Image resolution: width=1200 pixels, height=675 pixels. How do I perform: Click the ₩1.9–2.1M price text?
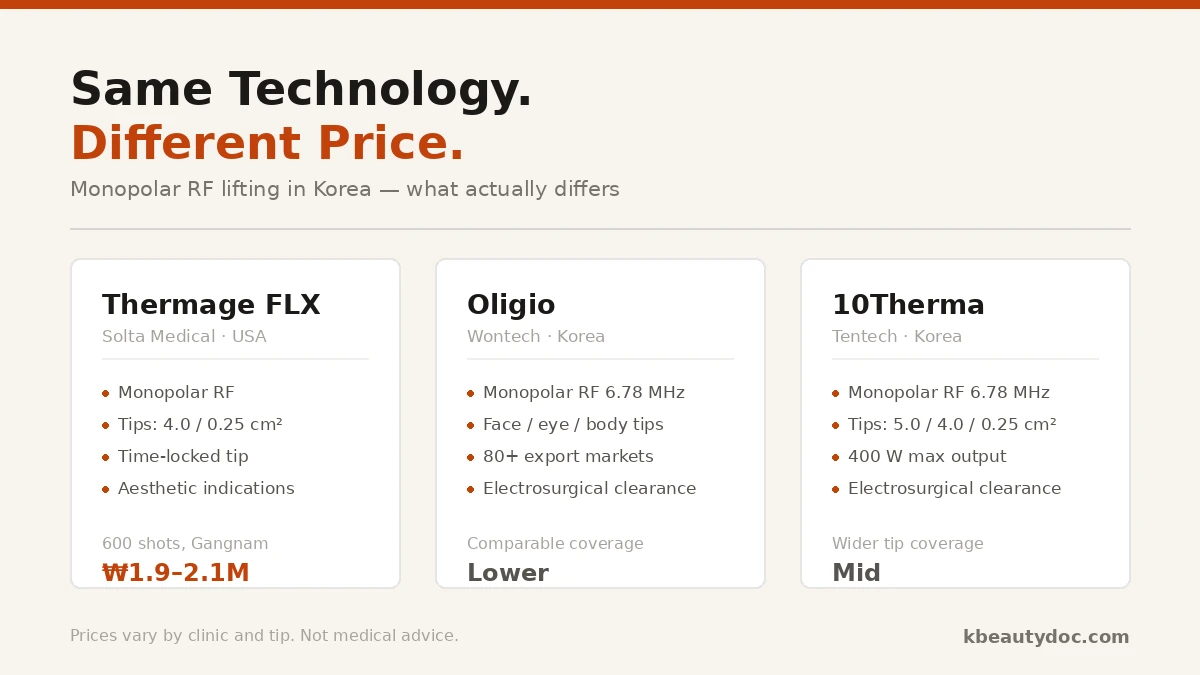[176, 573]
